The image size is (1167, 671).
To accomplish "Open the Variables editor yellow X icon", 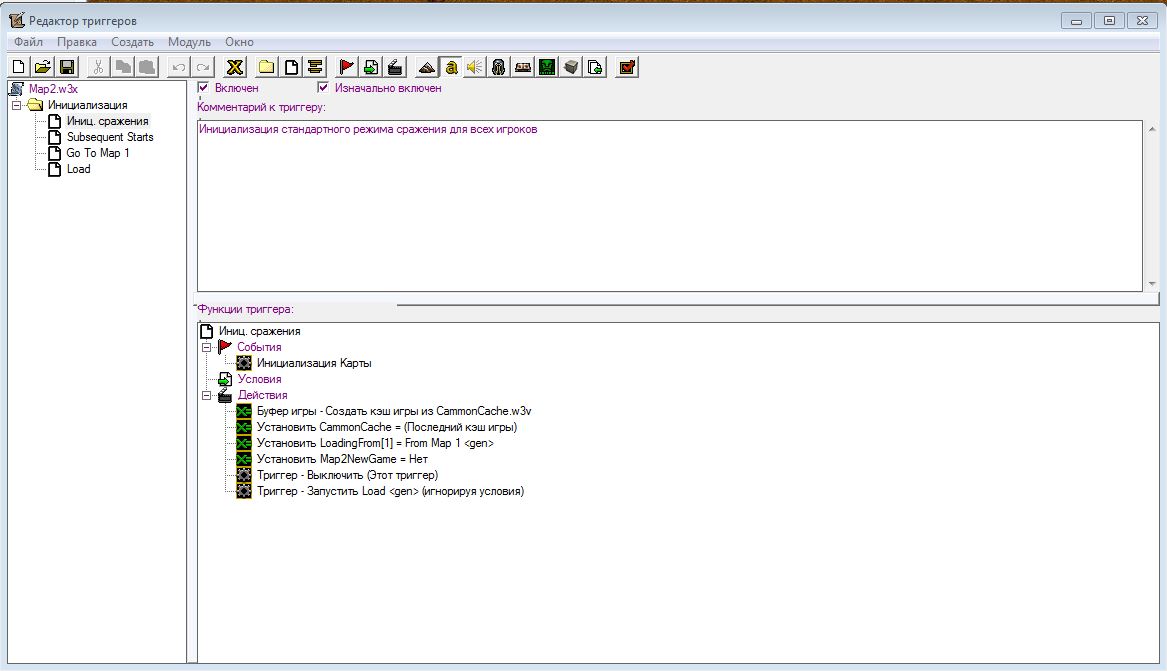I will pyautogui.click(x=234, y=68).
